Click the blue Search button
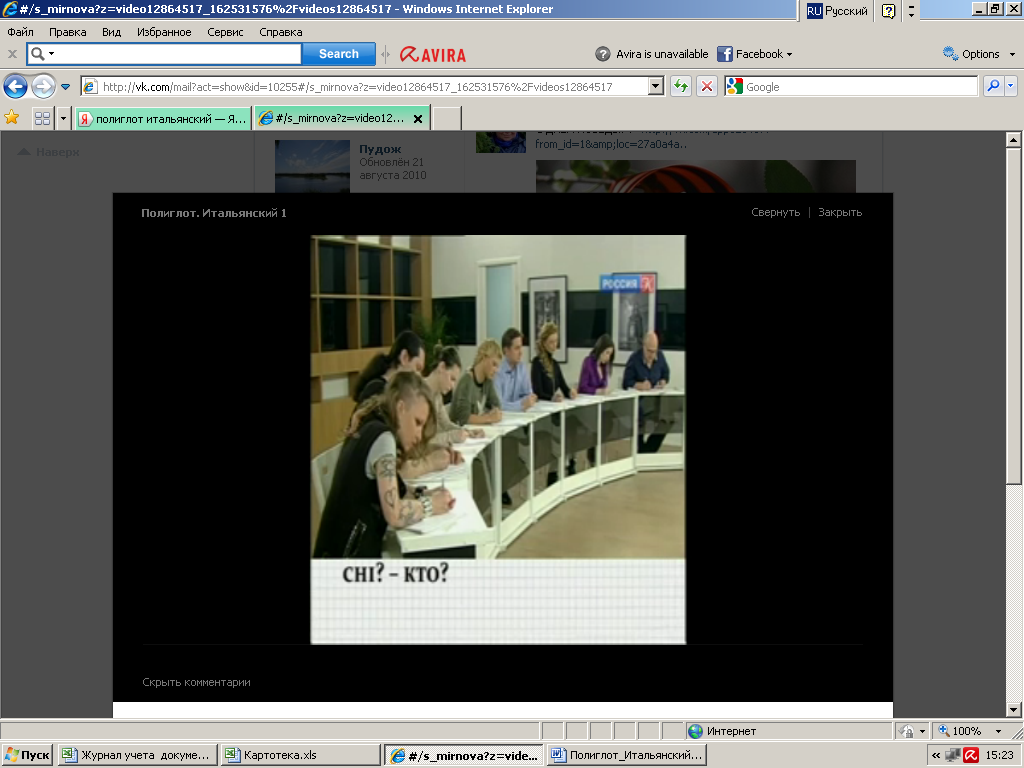 (x=338, y=54)
